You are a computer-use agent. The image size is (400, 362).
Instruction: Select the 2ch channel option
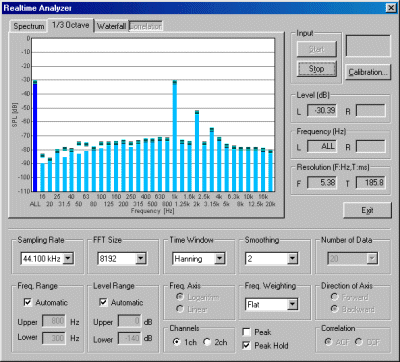point(207,342)
